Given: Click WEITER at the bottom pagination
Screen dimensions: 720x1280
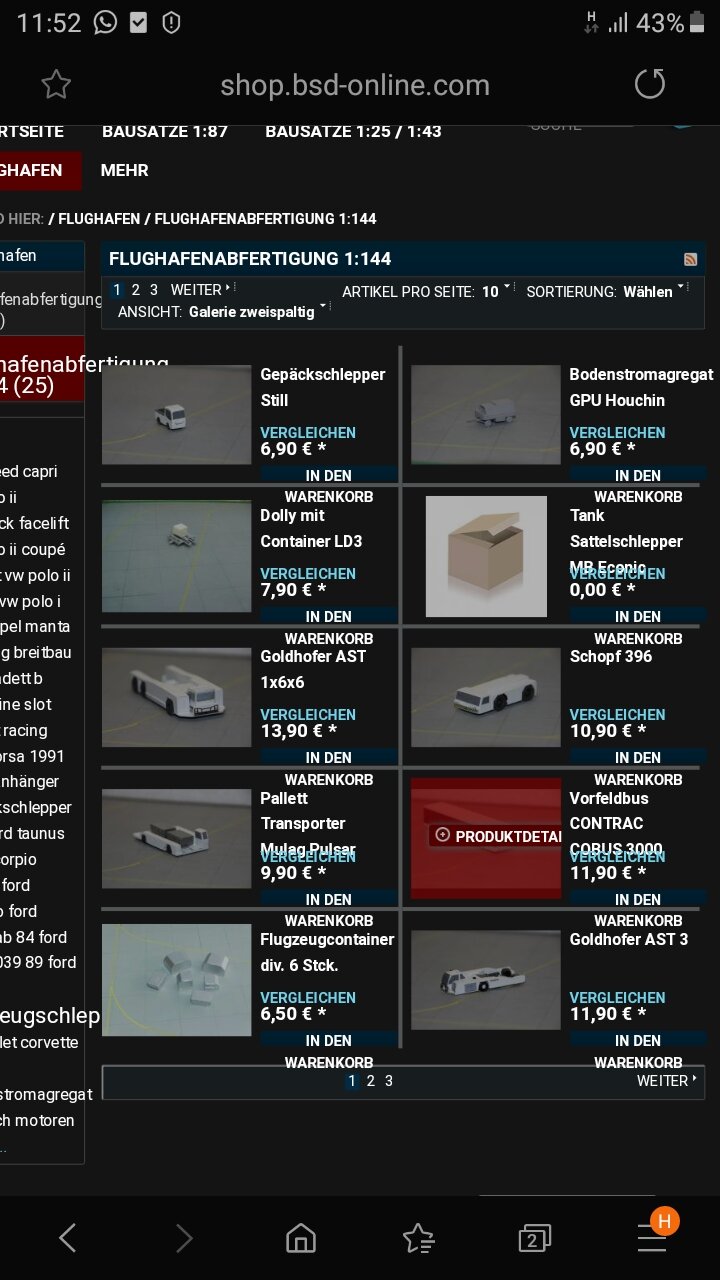Looking at the screenshot, I should (666, 1081).
